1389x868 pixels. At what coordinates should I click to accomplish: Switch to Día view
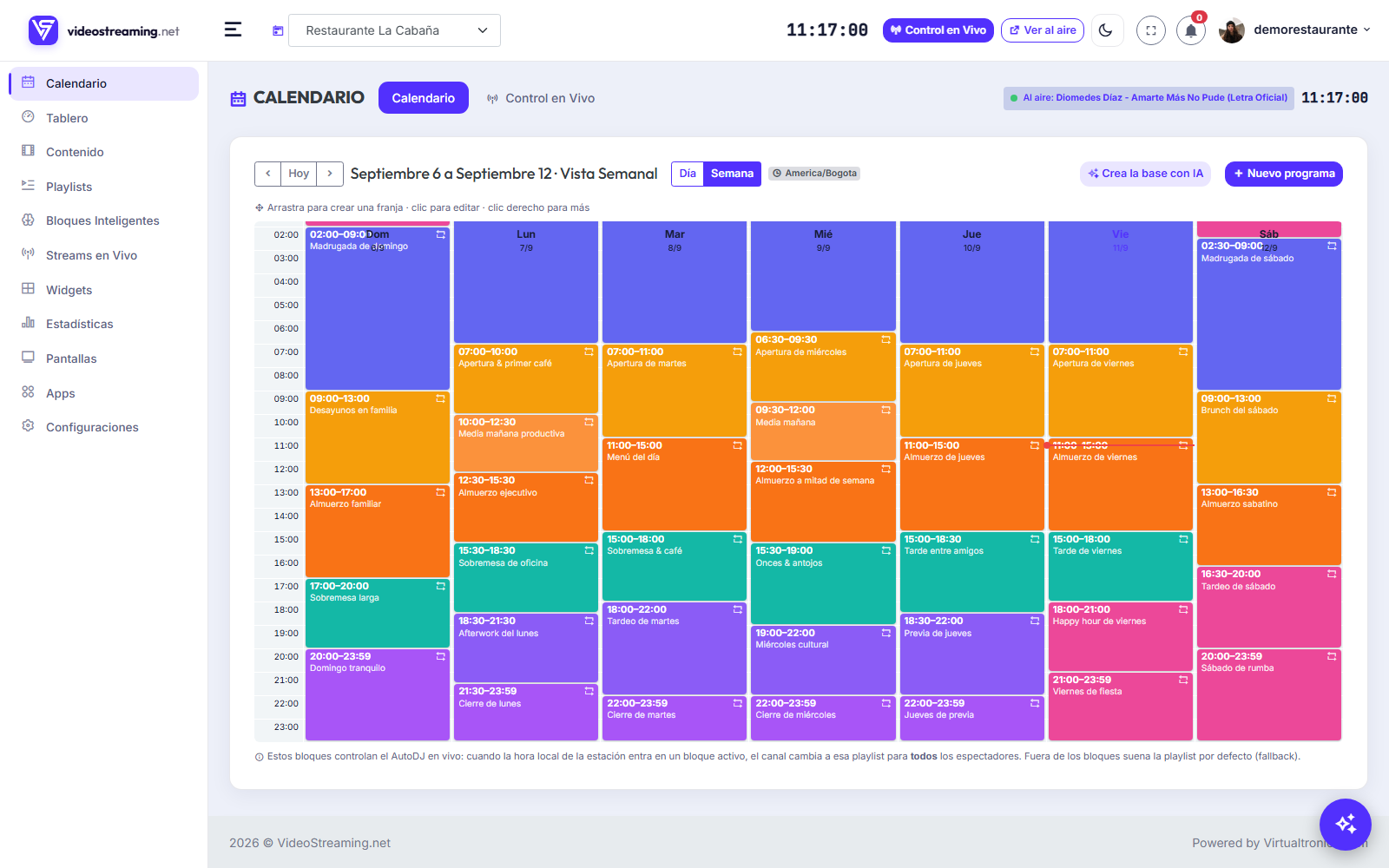(688, 174)
